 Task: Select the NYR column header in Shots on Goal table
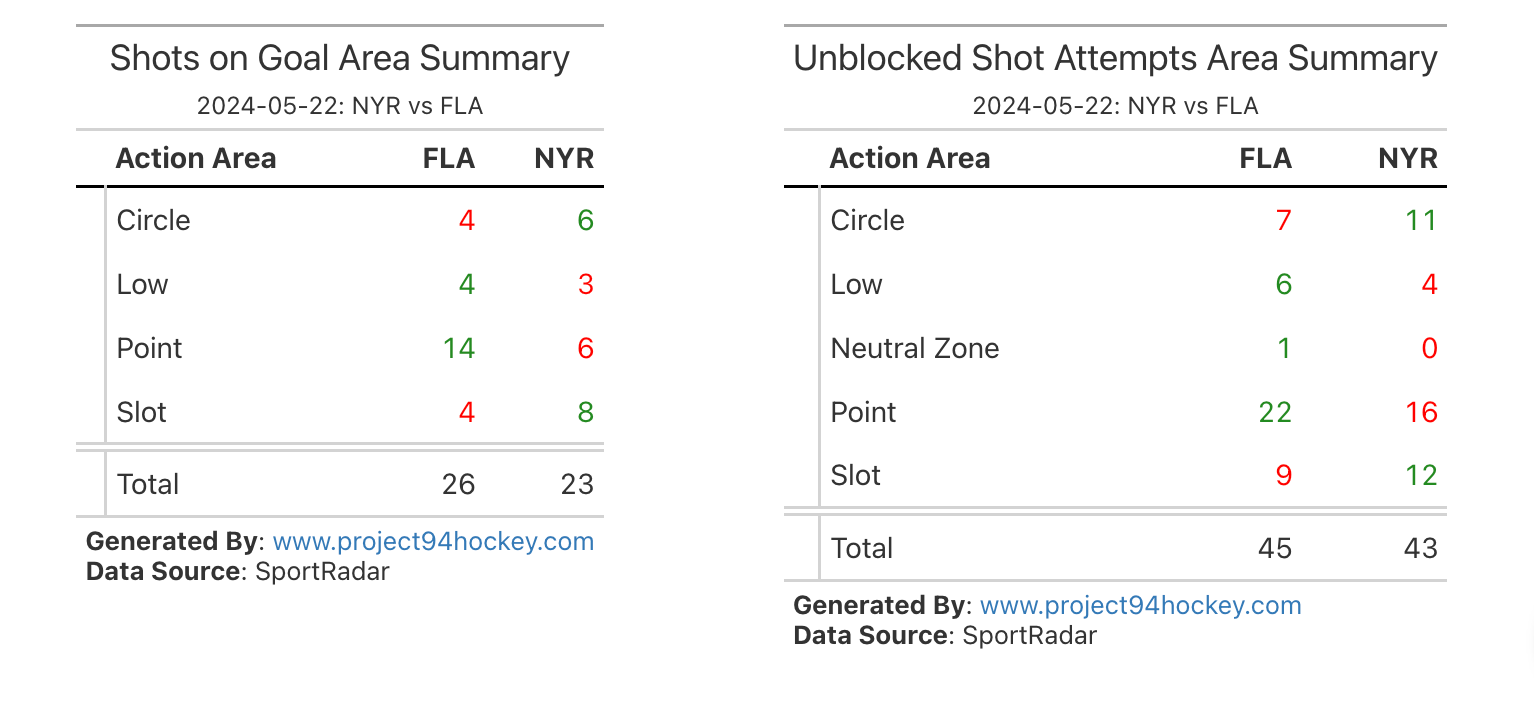tap(564, 158)
